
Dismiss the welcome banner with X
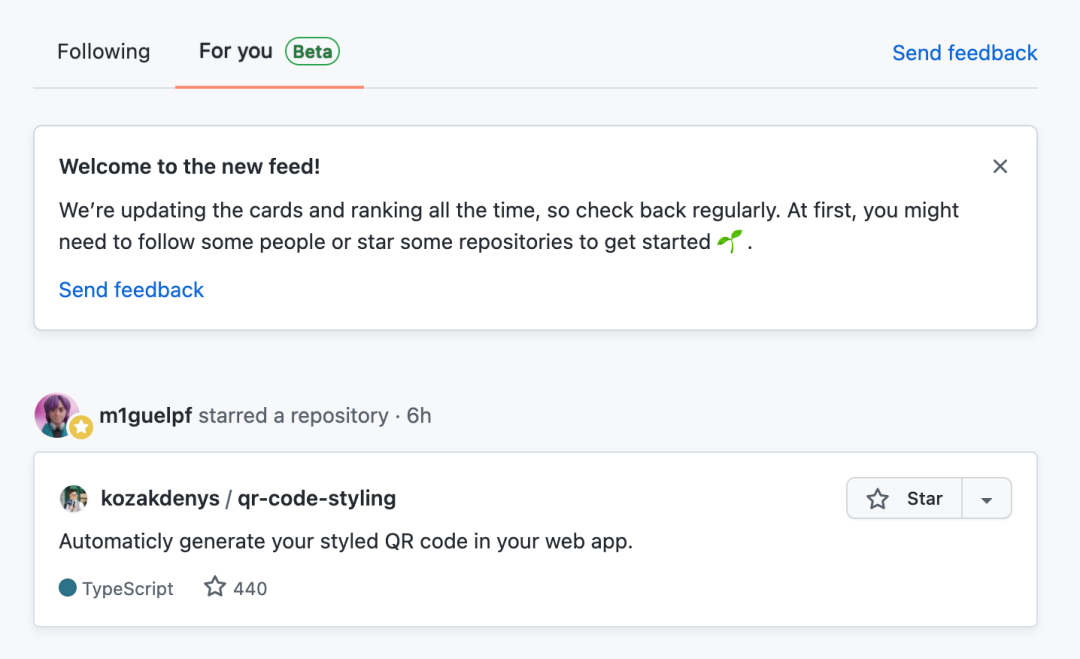tap(999, 167)
